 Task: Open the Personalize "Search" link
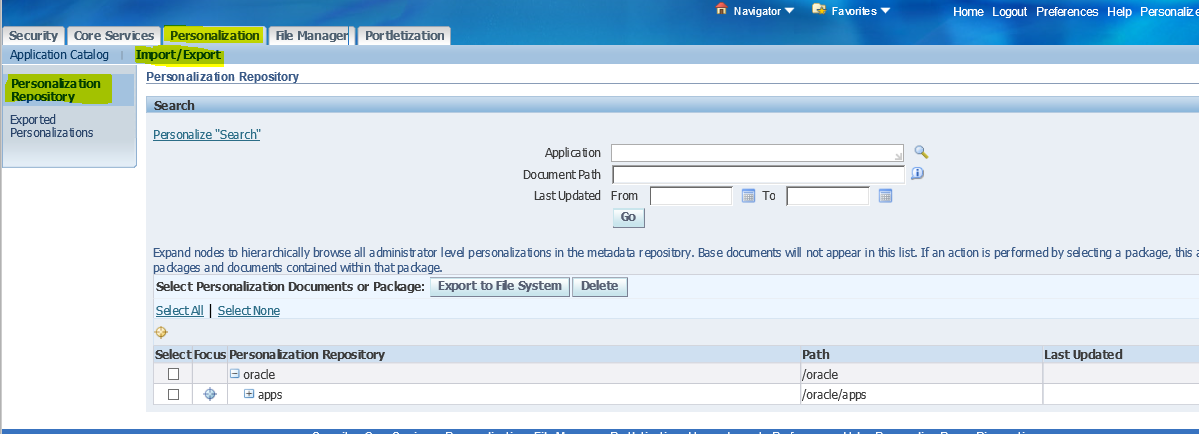pyautogui.click(x=207, y=134)
